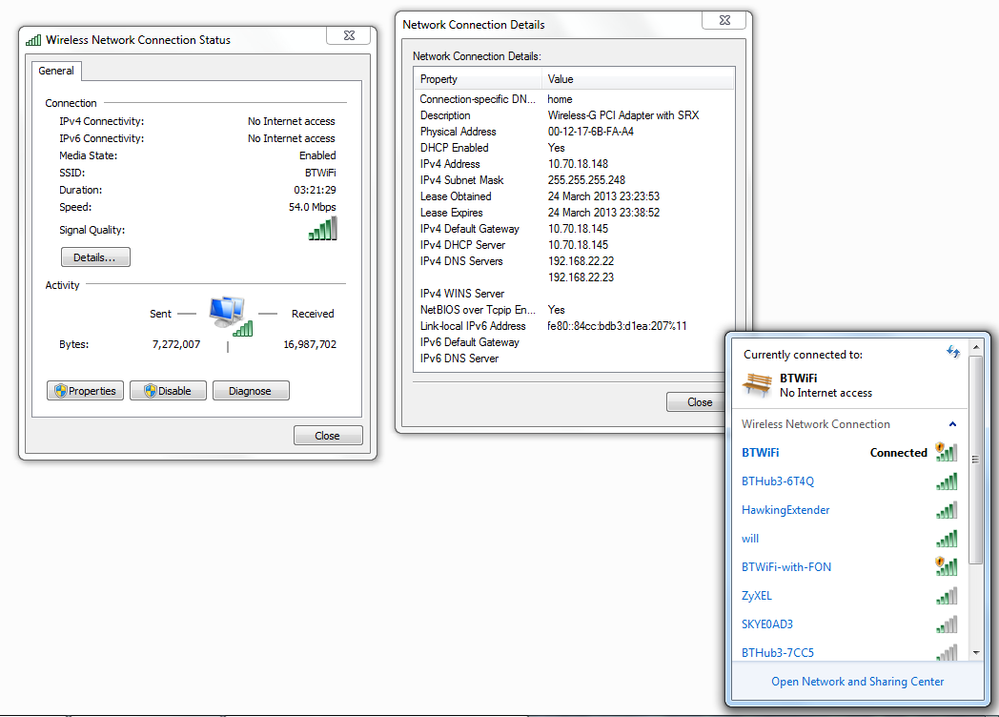Select the IPv4 DHCP Server row
This screenshot has height=717, width=999.
(575, 245)
